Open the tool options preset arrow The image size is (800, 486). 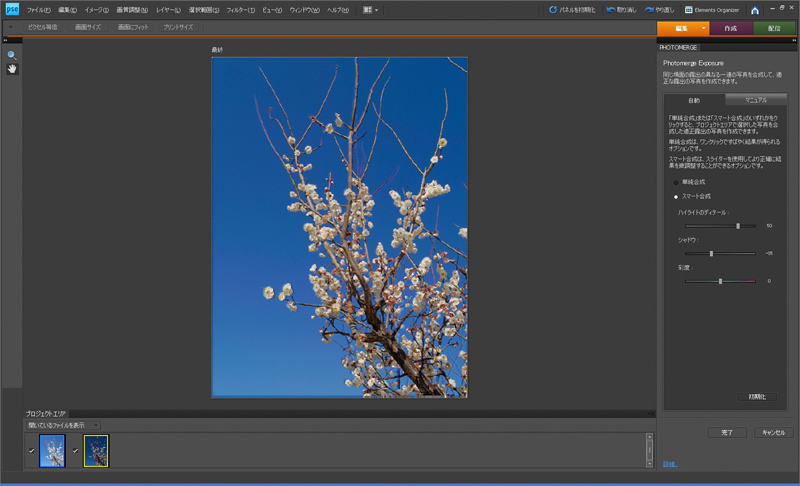pos(10,27)
